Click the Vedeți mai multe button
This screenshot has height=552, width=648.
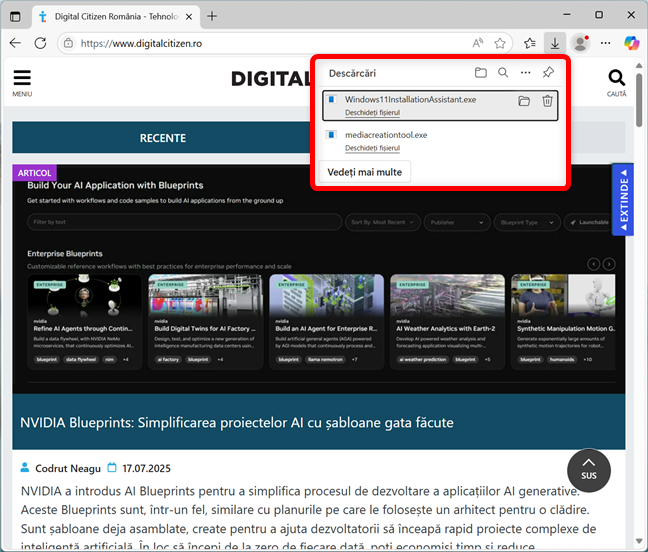click(x=364, y=172)
